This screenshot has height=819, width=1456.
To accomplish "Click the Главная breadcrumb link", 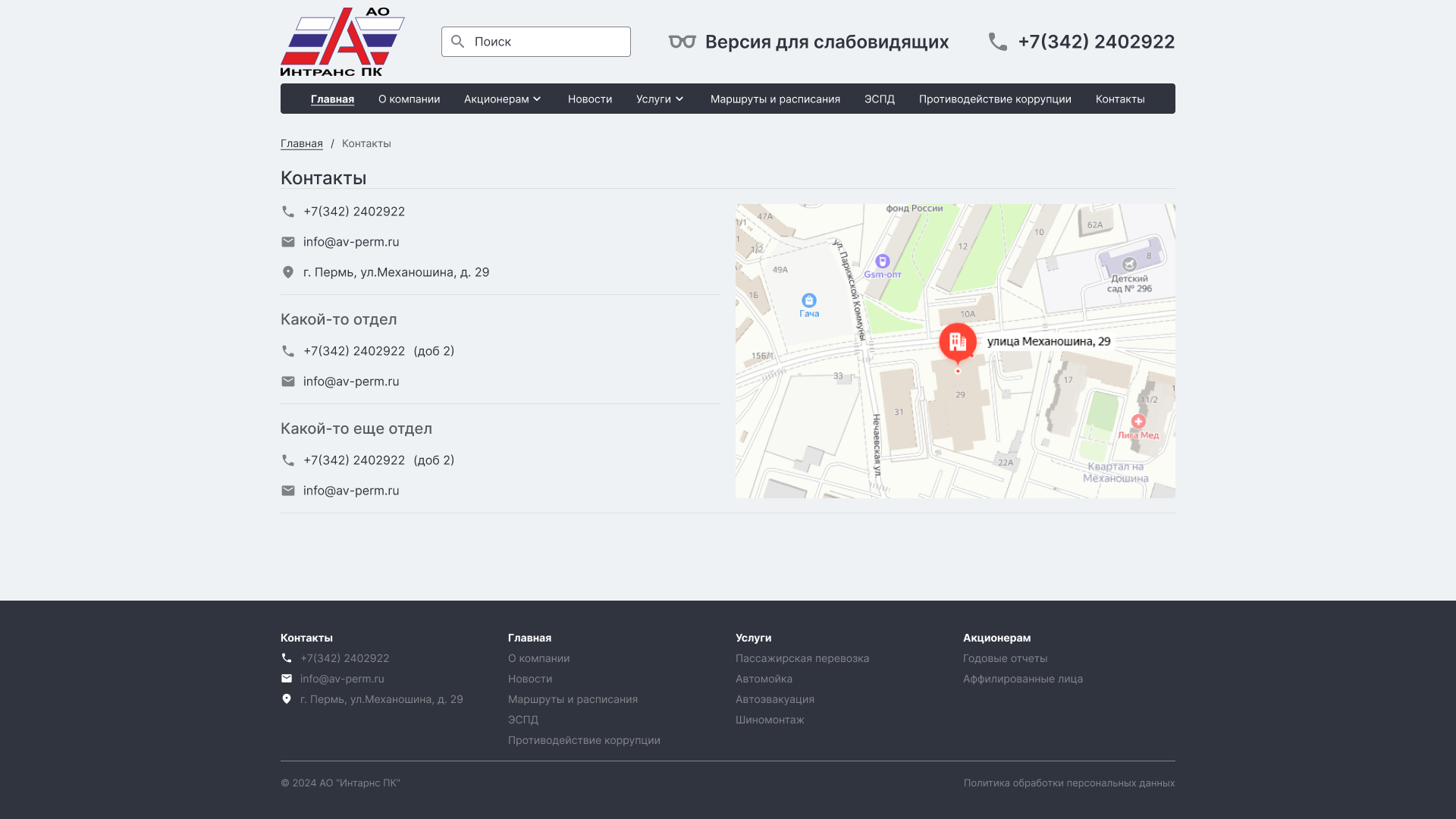I will point(301,143).
